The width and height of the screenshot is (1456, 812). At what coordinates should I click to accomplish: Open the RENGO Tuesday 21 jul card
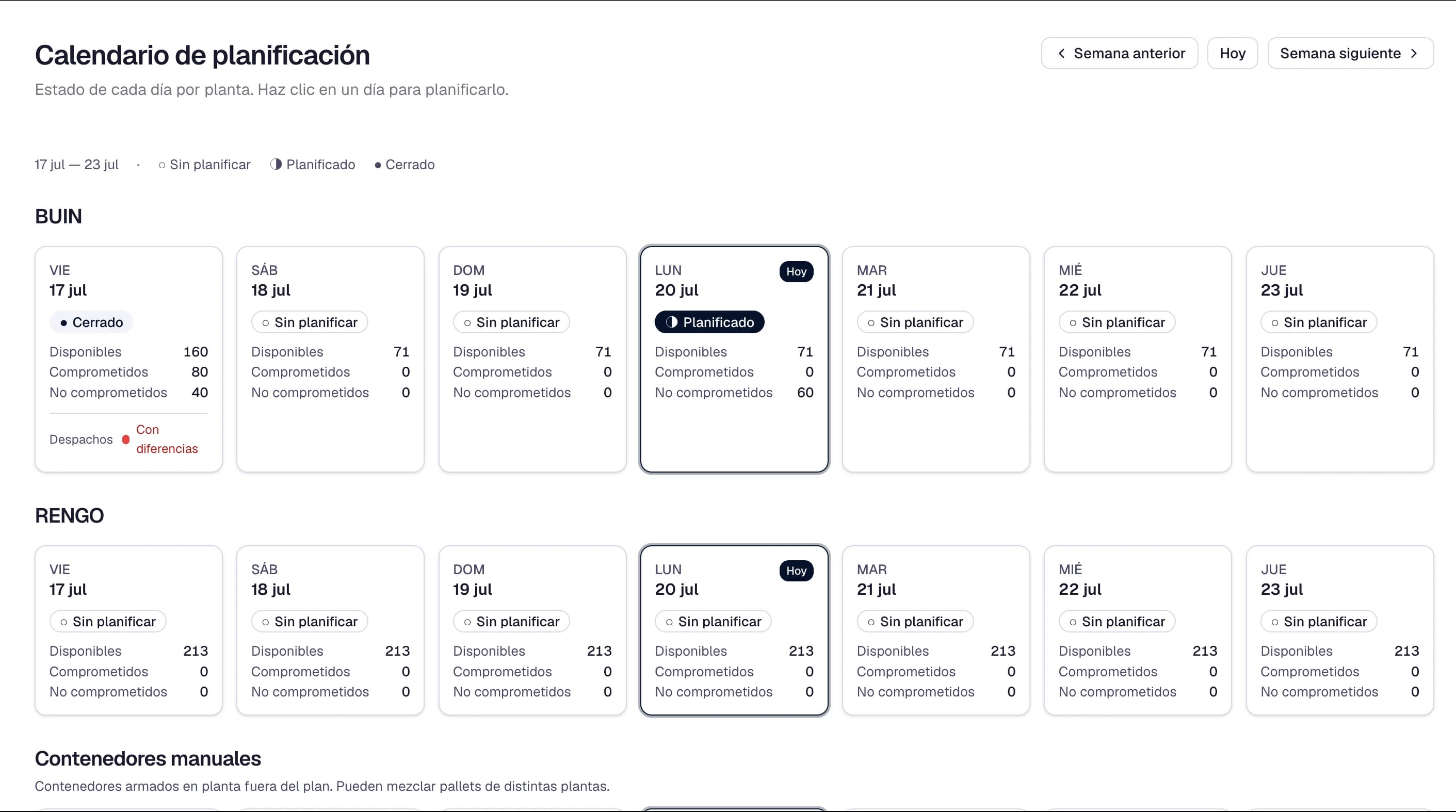click(936, 630)
